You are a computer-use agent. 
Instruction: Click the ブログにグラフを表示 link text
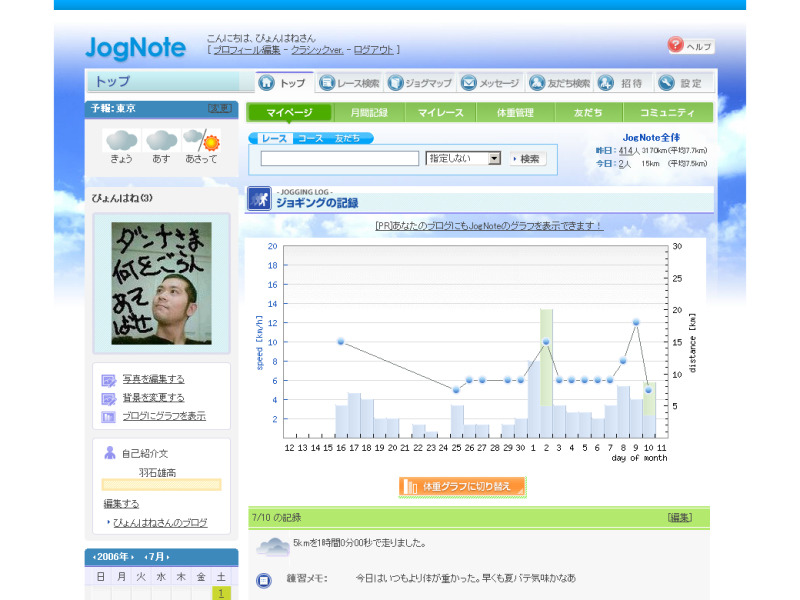tap(164, 416)
